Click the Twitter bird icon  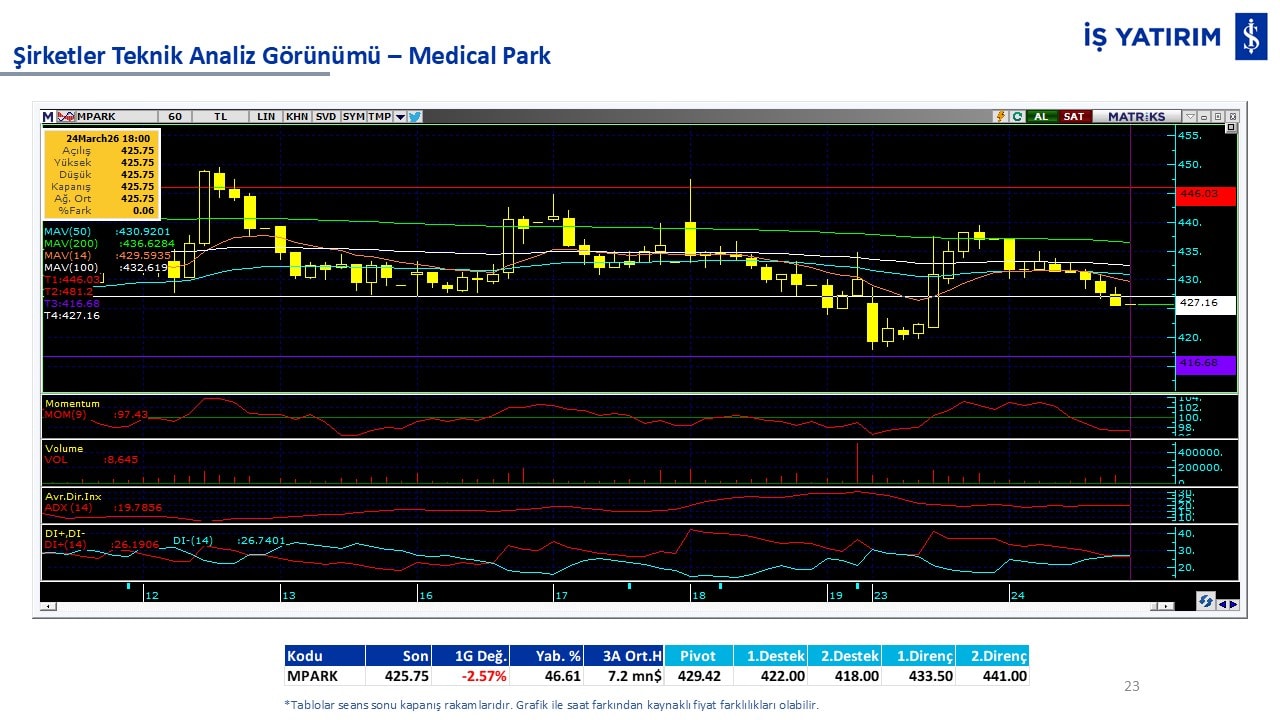(415, 116)
